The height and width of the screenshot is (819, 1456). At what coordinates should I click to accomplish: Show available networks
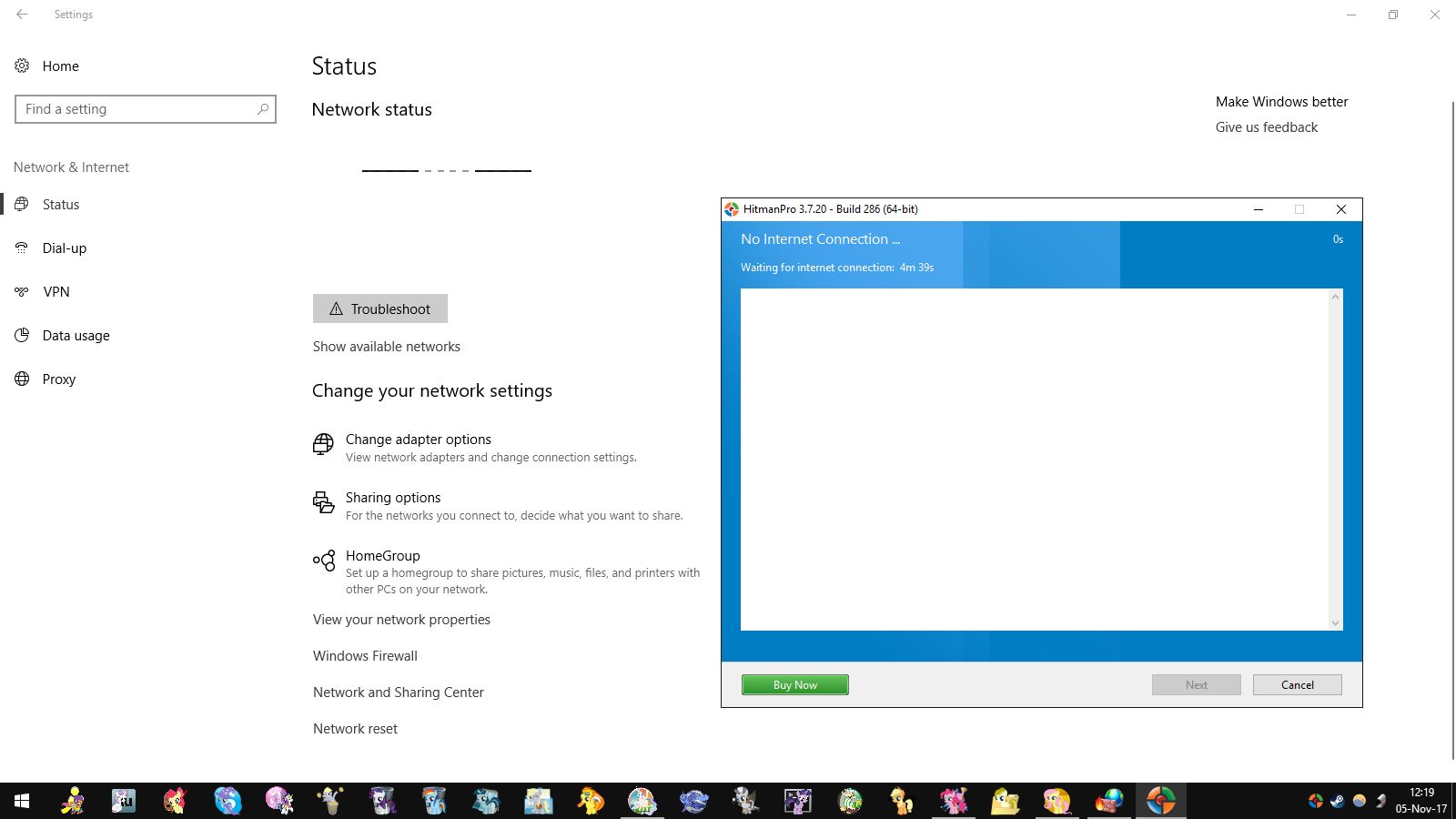[387, 347]
